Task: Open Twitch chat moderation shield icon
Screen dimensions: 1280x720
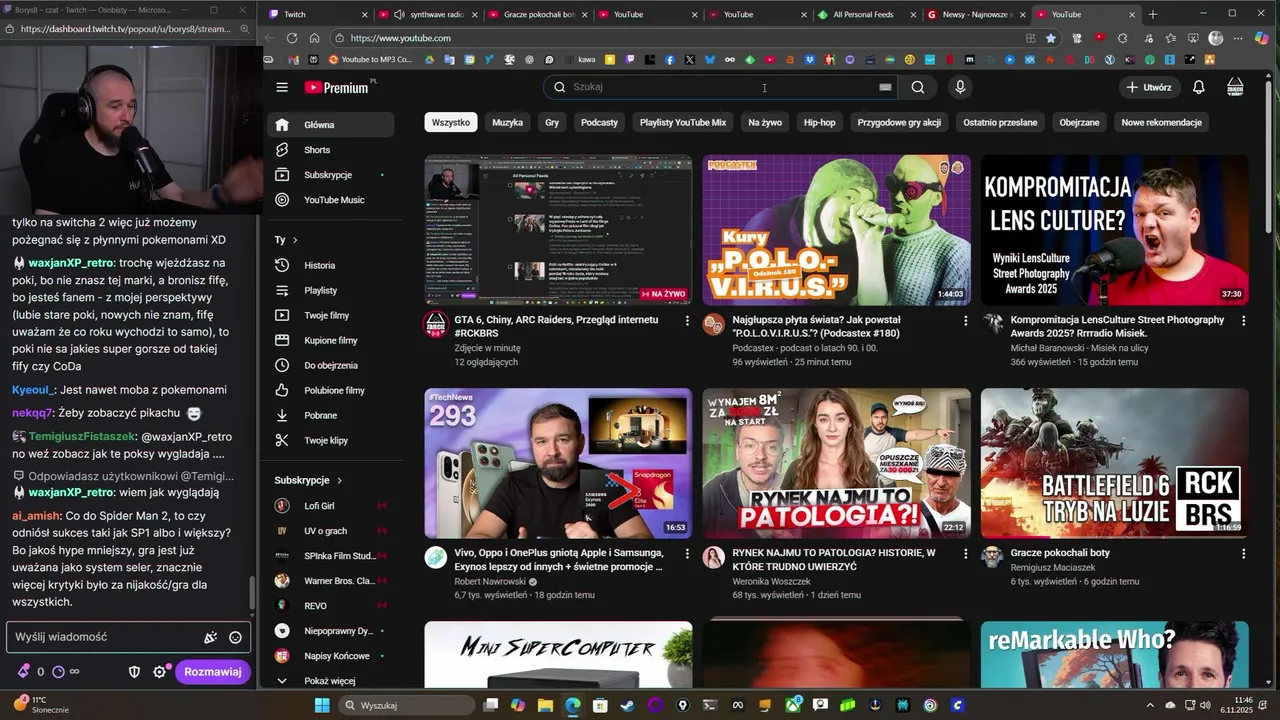Action: [x=134, y=672]
